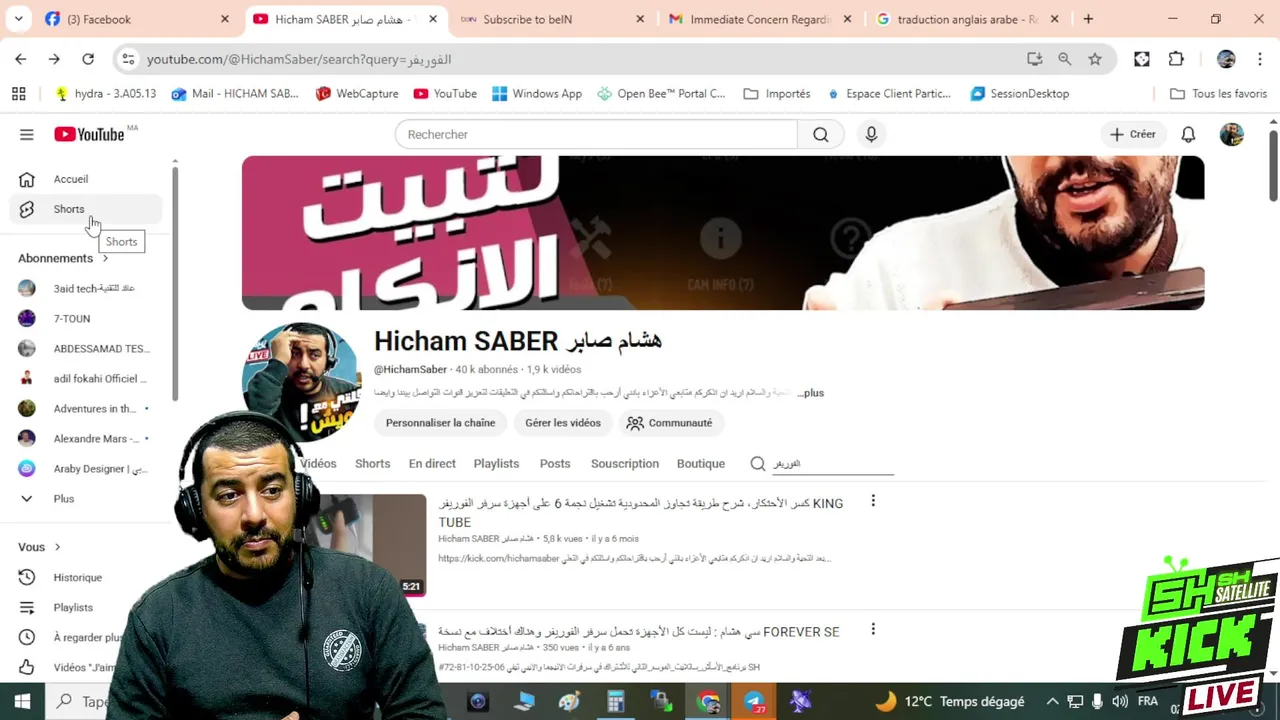This screenshot has width=1280, height=720.
Task: Open the YouTube bookmark
Action: (445, 93)
